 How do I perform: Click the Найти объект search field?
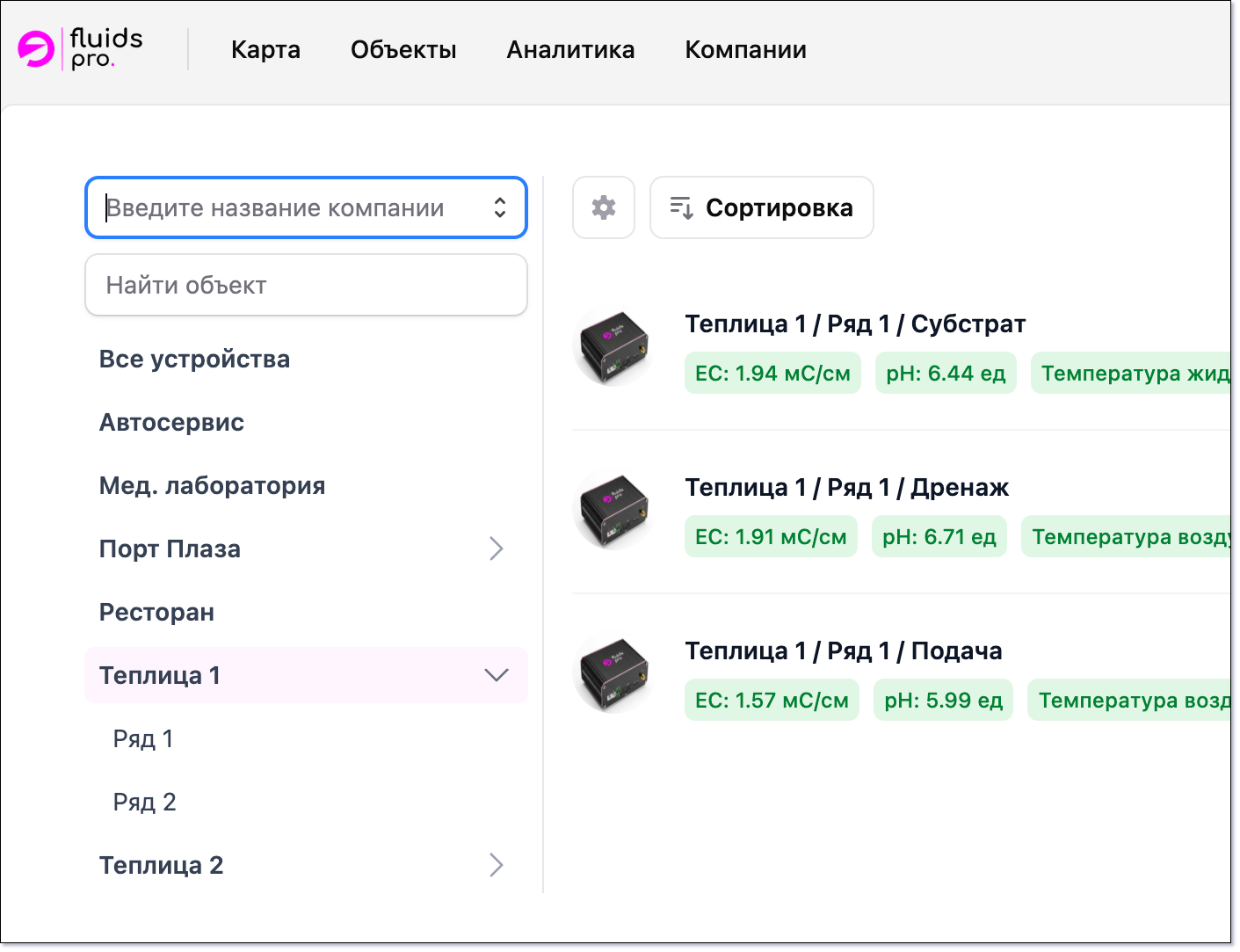(306, 285)
